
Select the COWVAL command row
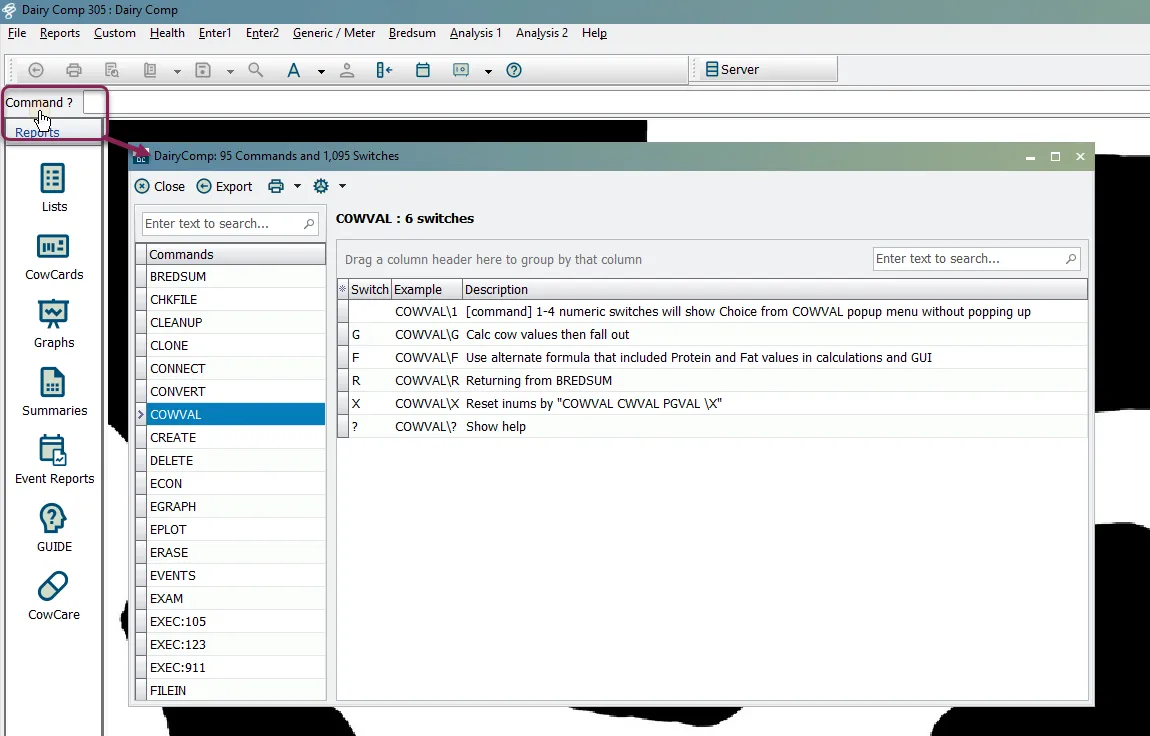pos(235,415)
